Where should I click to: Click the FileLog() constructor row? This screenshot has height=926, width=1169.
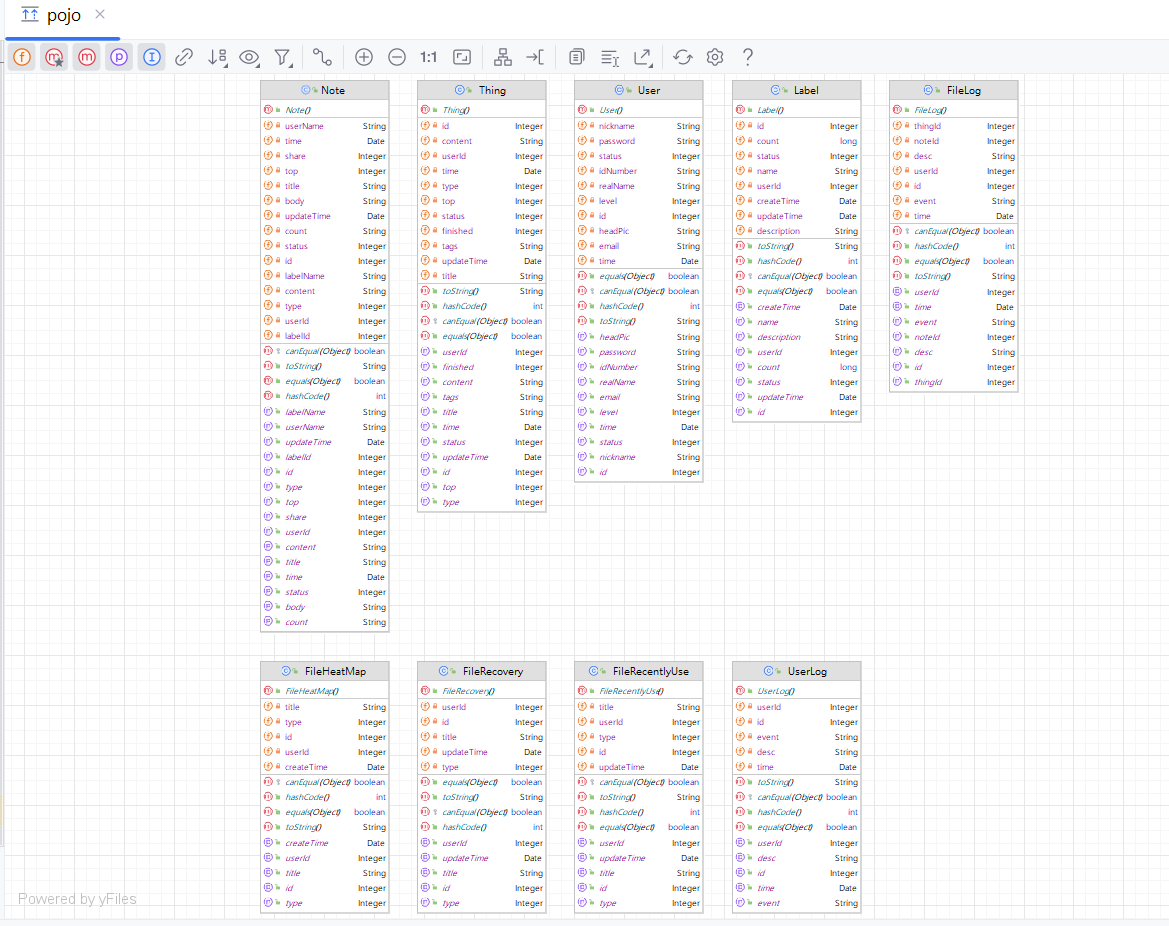[954, 110]
